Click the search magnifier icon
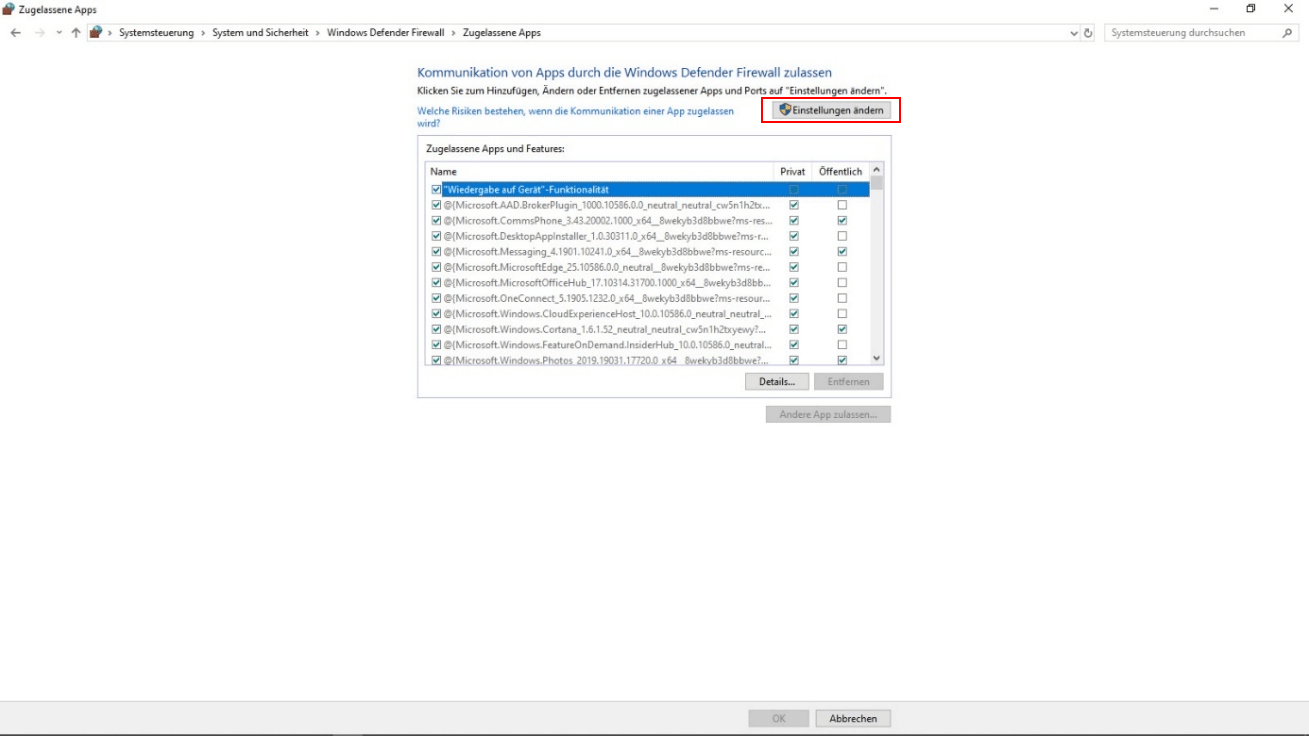This screenshot has height=736, width=1309. pyautogui.click(x=1288, y=33)
